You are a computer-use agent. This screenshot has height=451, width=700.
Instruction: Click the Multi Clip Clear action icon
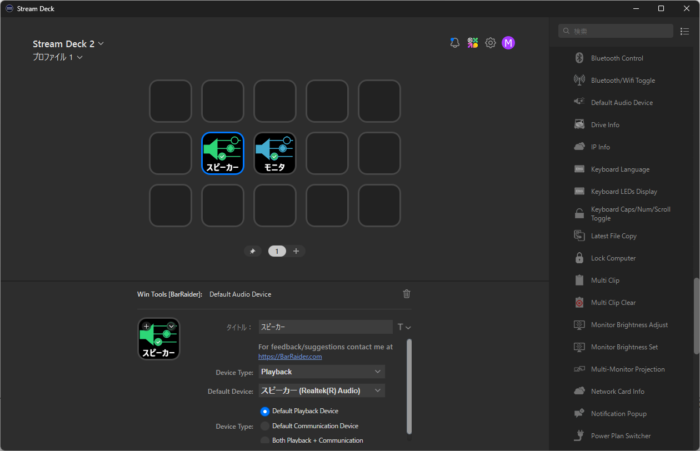[579, 302]
